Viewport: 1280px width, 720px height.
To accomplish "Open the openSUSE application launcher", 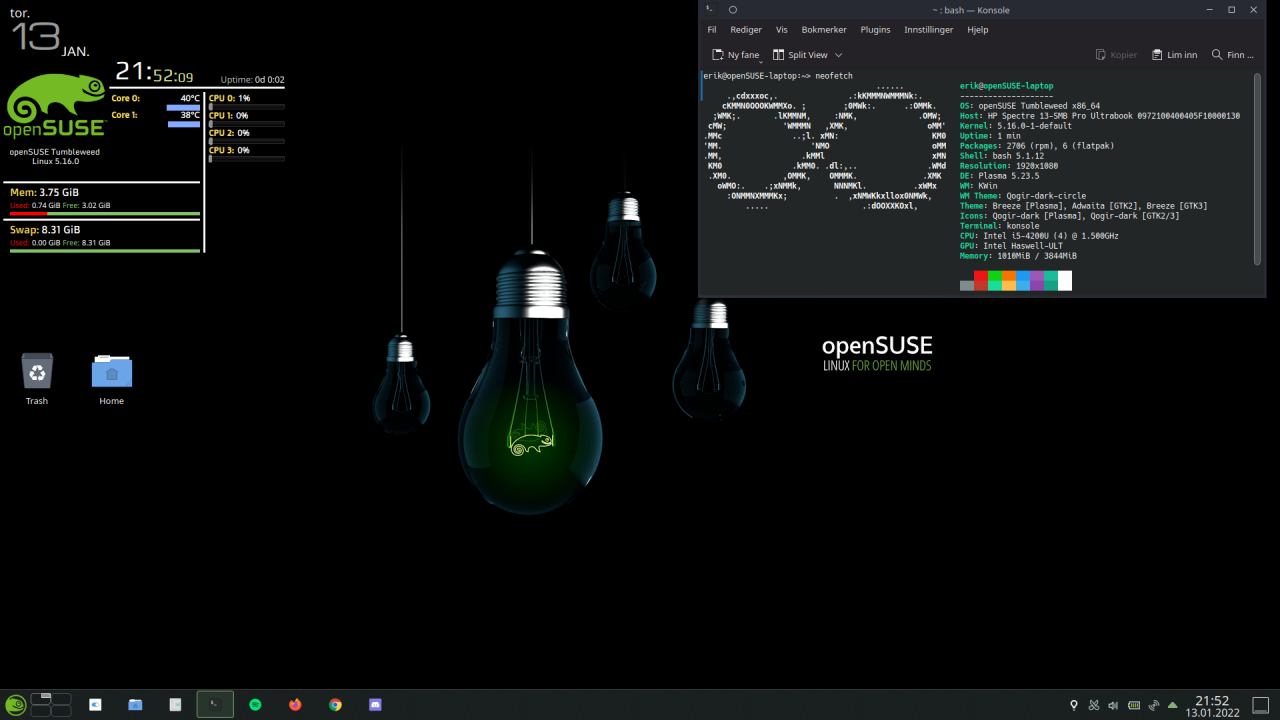I will (16, 705).
